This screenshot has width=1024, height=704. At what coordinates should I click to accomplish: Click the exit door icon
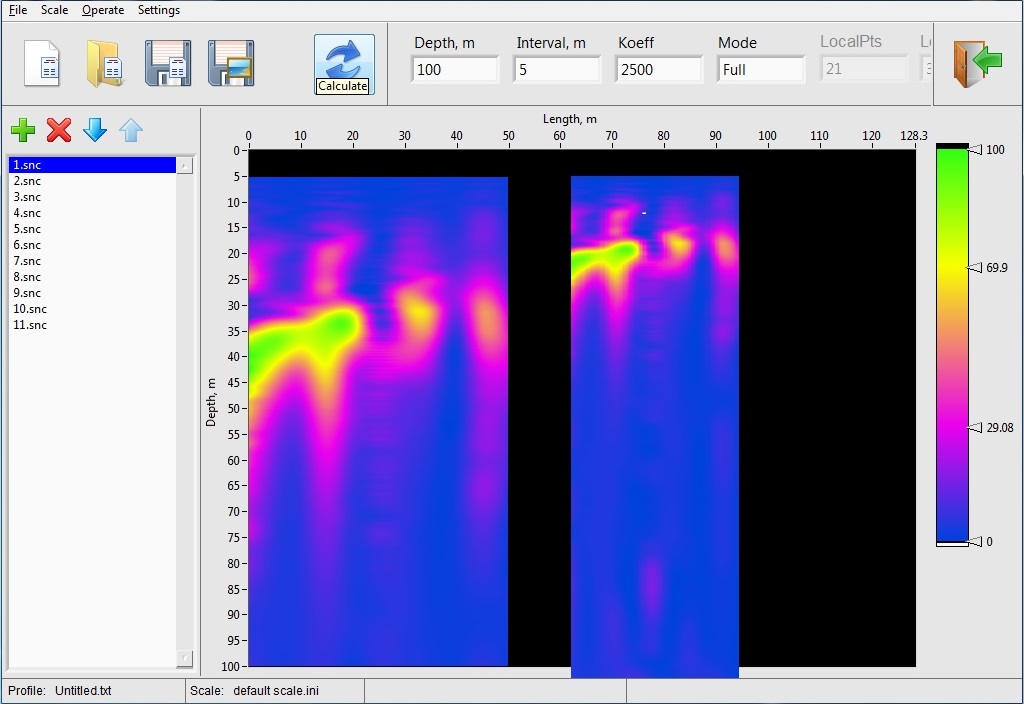tap(978, 63)
